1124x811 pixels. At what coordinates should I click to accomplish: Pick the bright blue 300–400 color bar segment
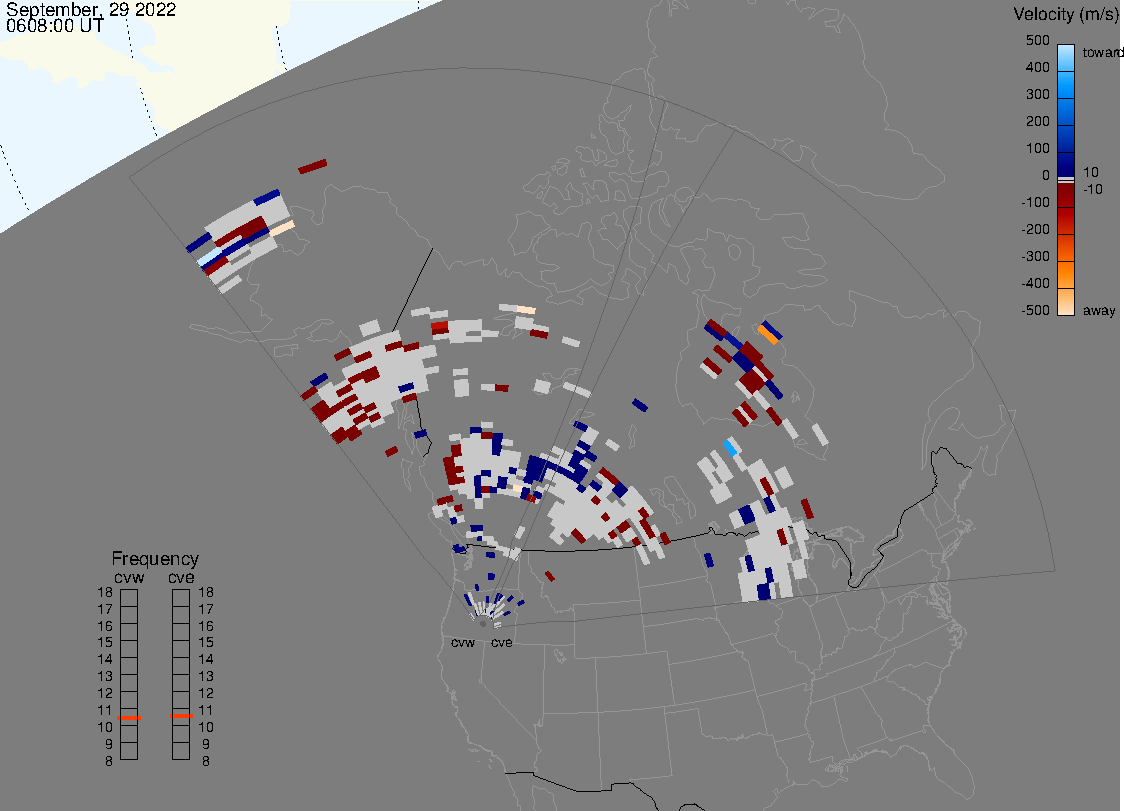1066,85
